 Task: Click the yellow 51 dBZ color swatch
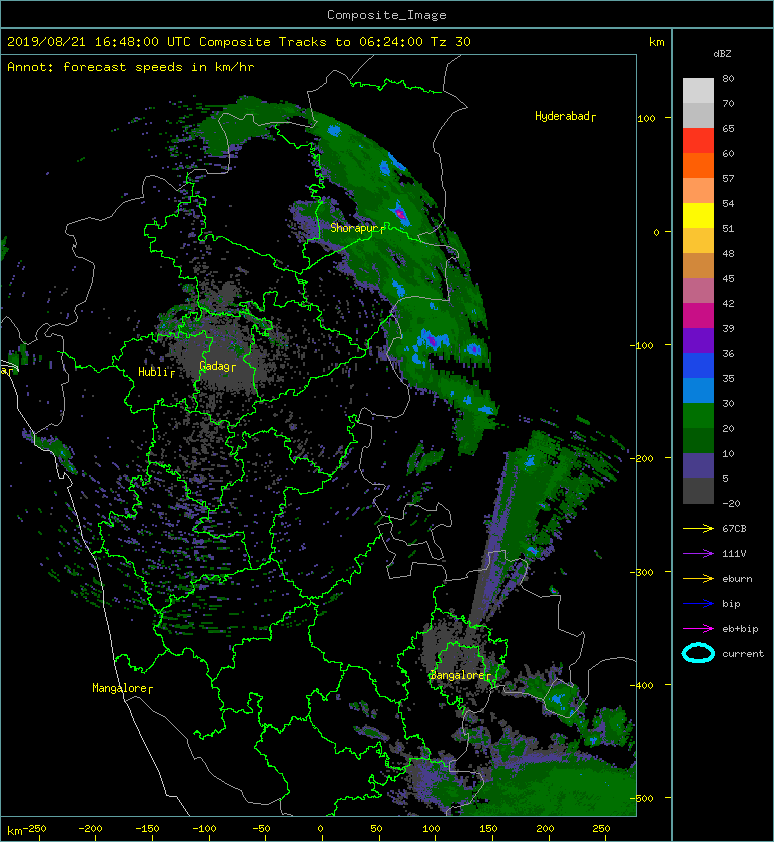pos(698,216)
